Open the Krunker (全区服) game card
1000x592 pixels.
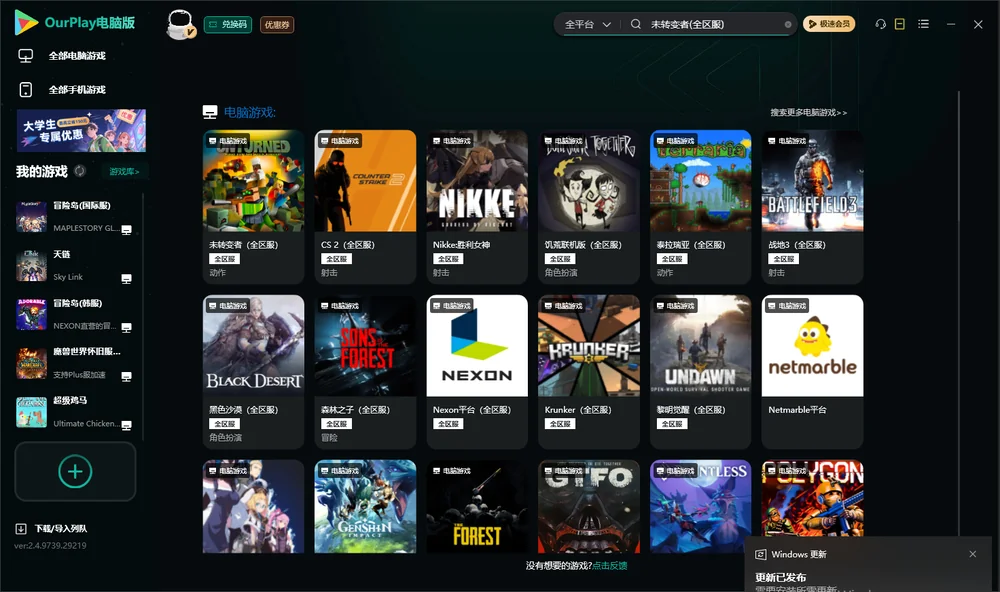[589, 372]
